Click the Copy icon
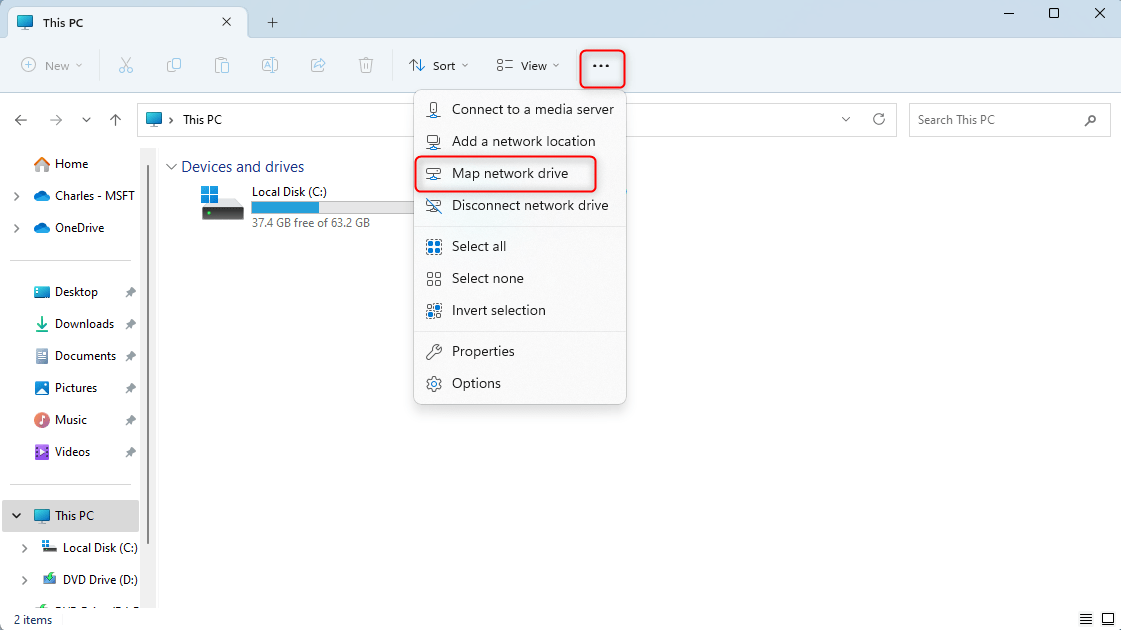The width and height of the screenshot is (1121, 630). 174,65
